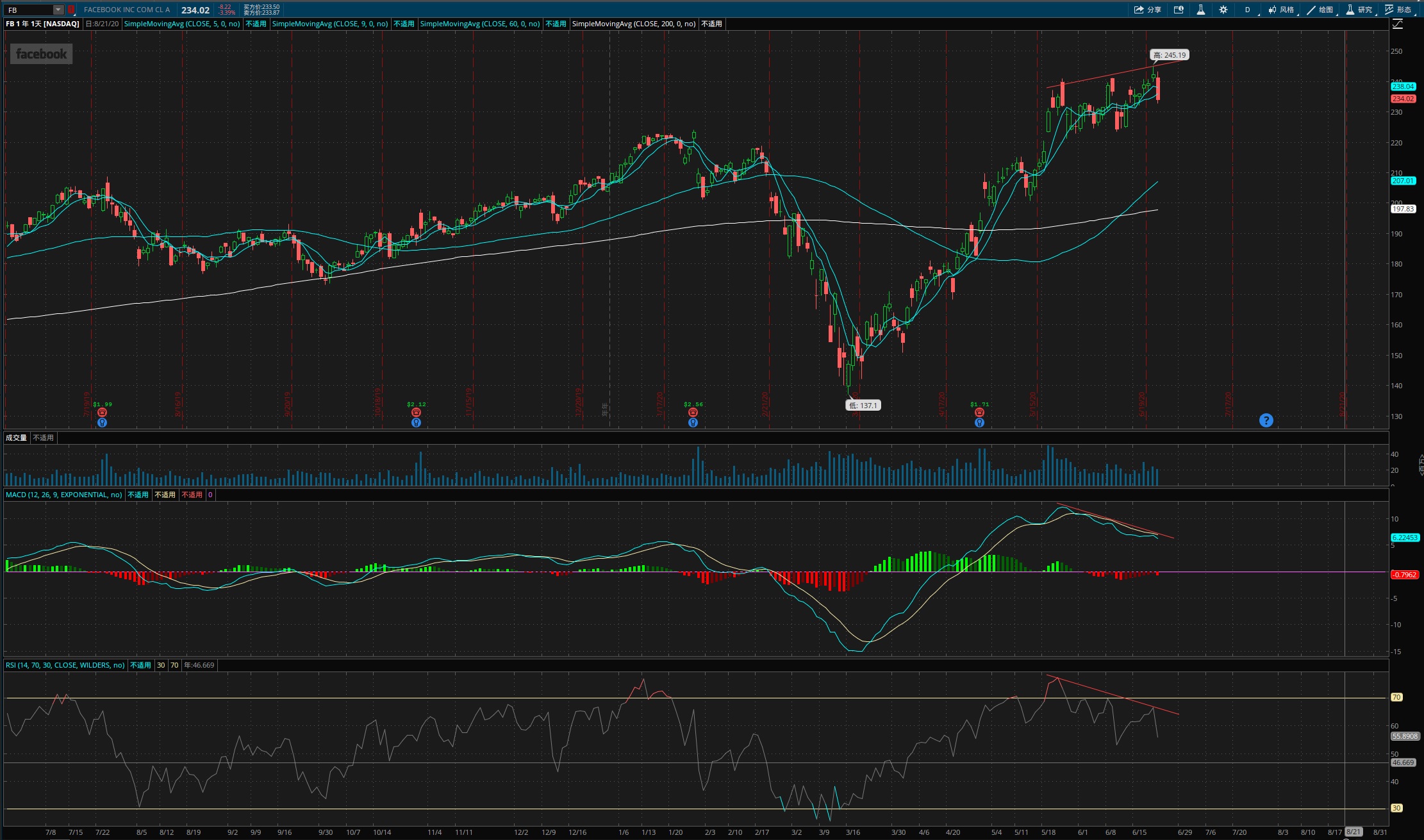Open the Patterns (形态) menu
This screenshot has width=1424, height=840.
tap(1398, 10)
